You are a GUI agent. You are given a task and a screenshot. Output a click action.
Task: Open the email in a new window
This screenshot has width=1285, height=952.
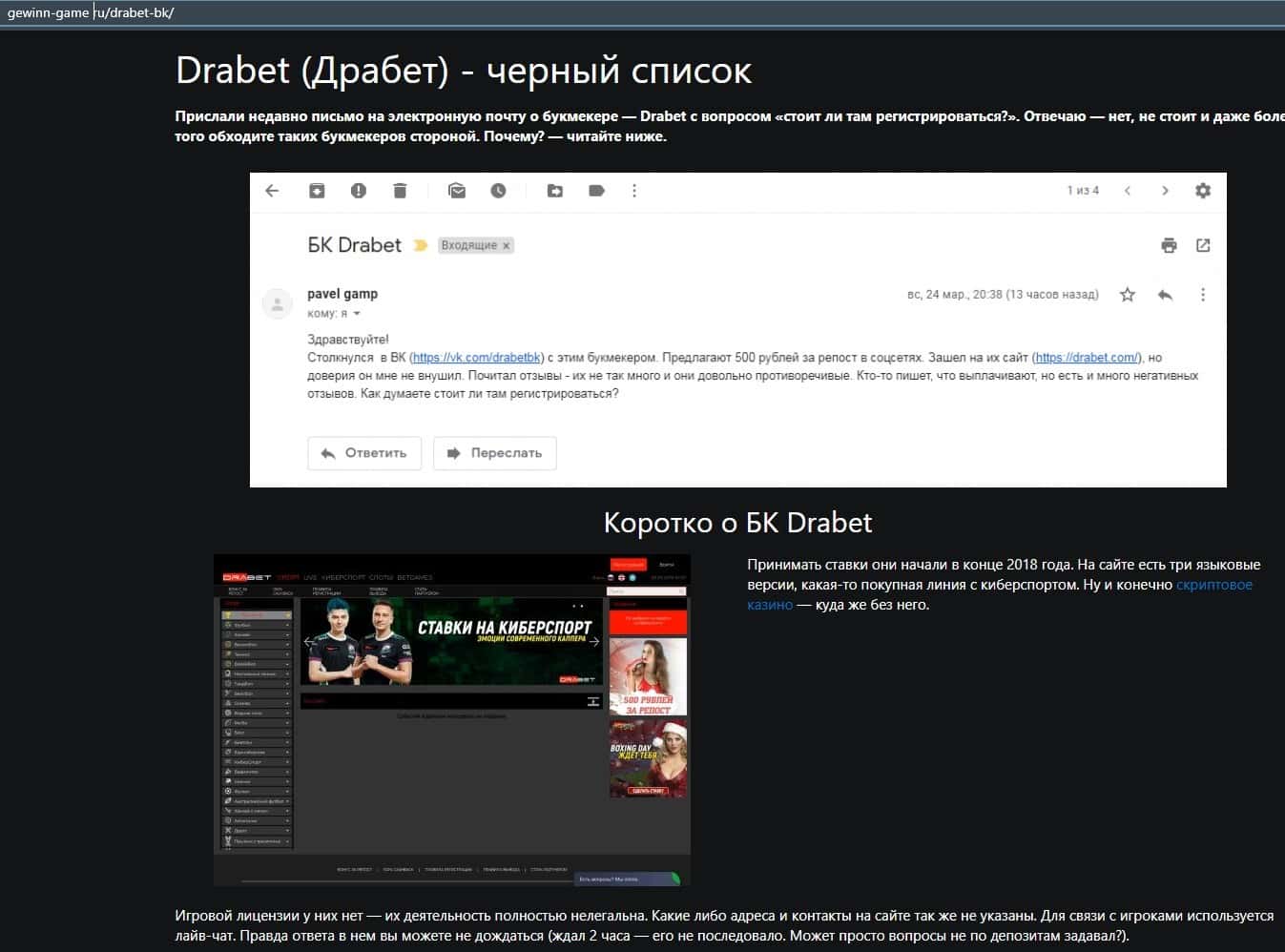[x=1203, y=245]
